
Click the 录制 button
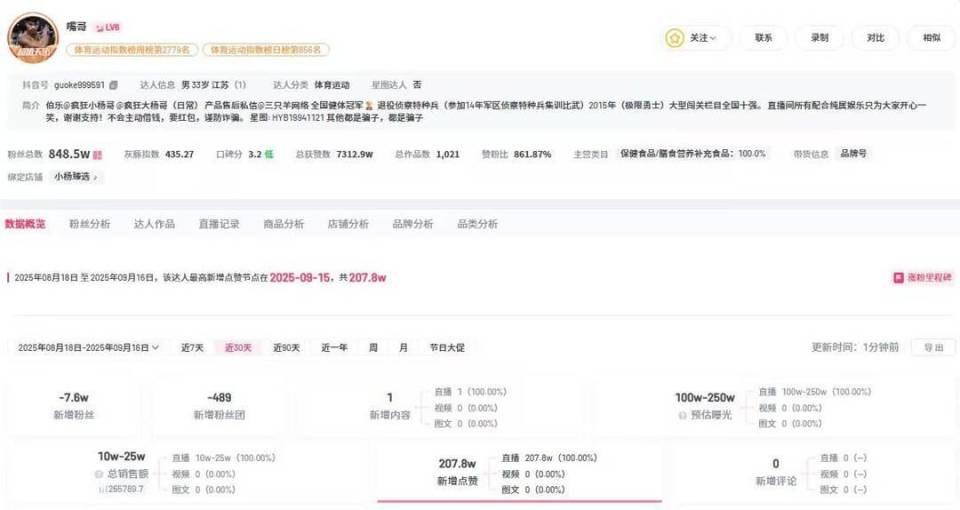click(819, 38)
